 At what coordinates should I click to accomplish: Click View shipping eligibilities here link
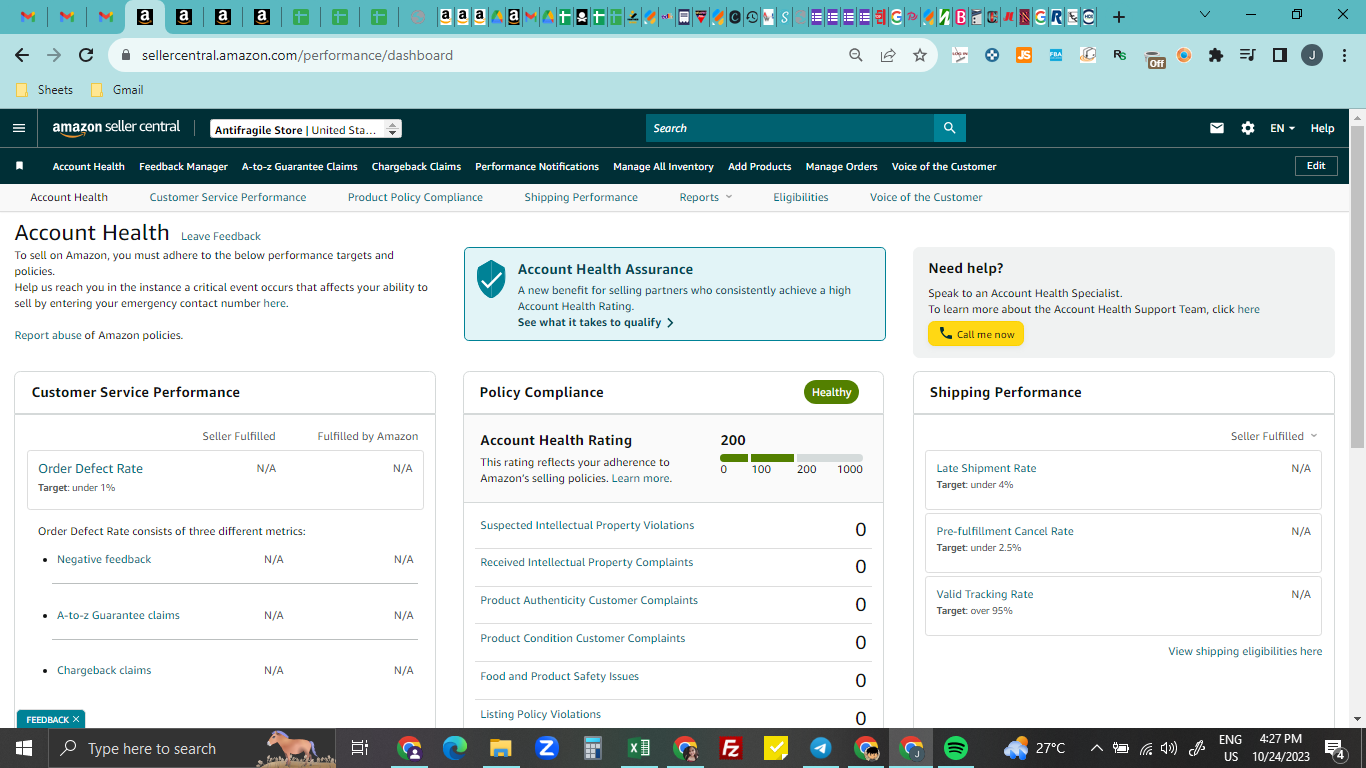coord(1245,651)
